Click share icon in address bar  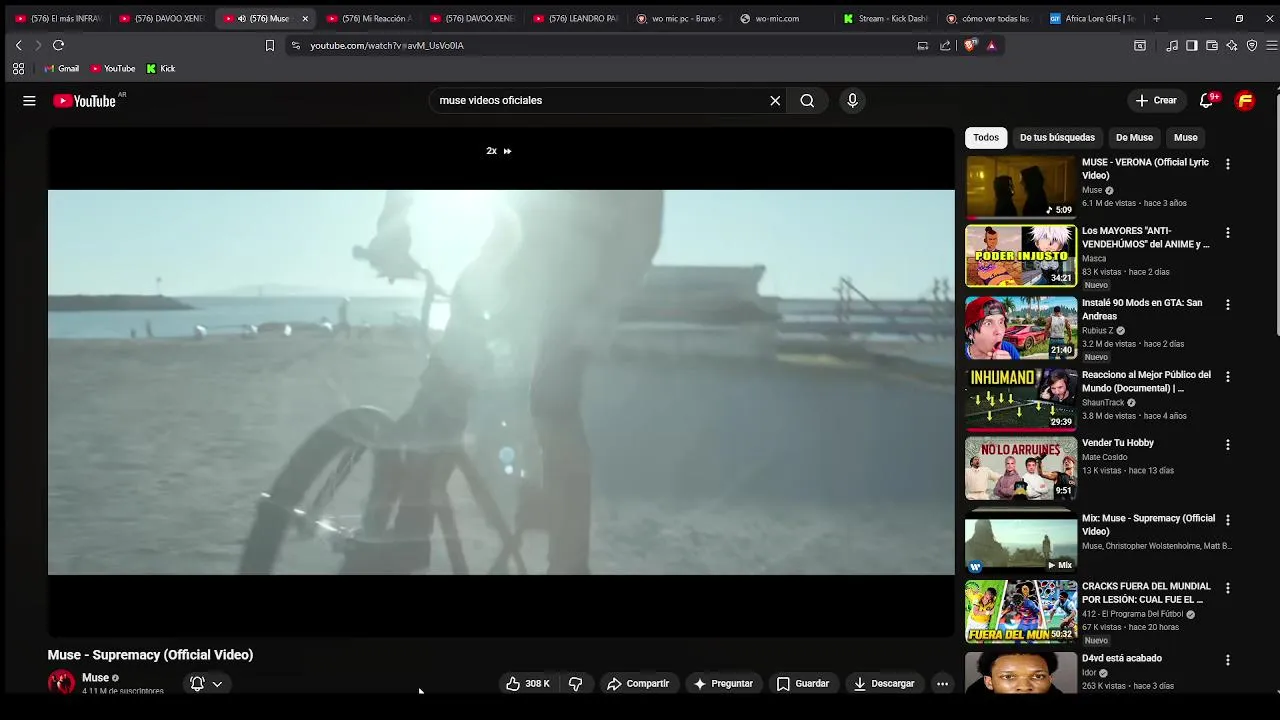(x=945, y=45)
